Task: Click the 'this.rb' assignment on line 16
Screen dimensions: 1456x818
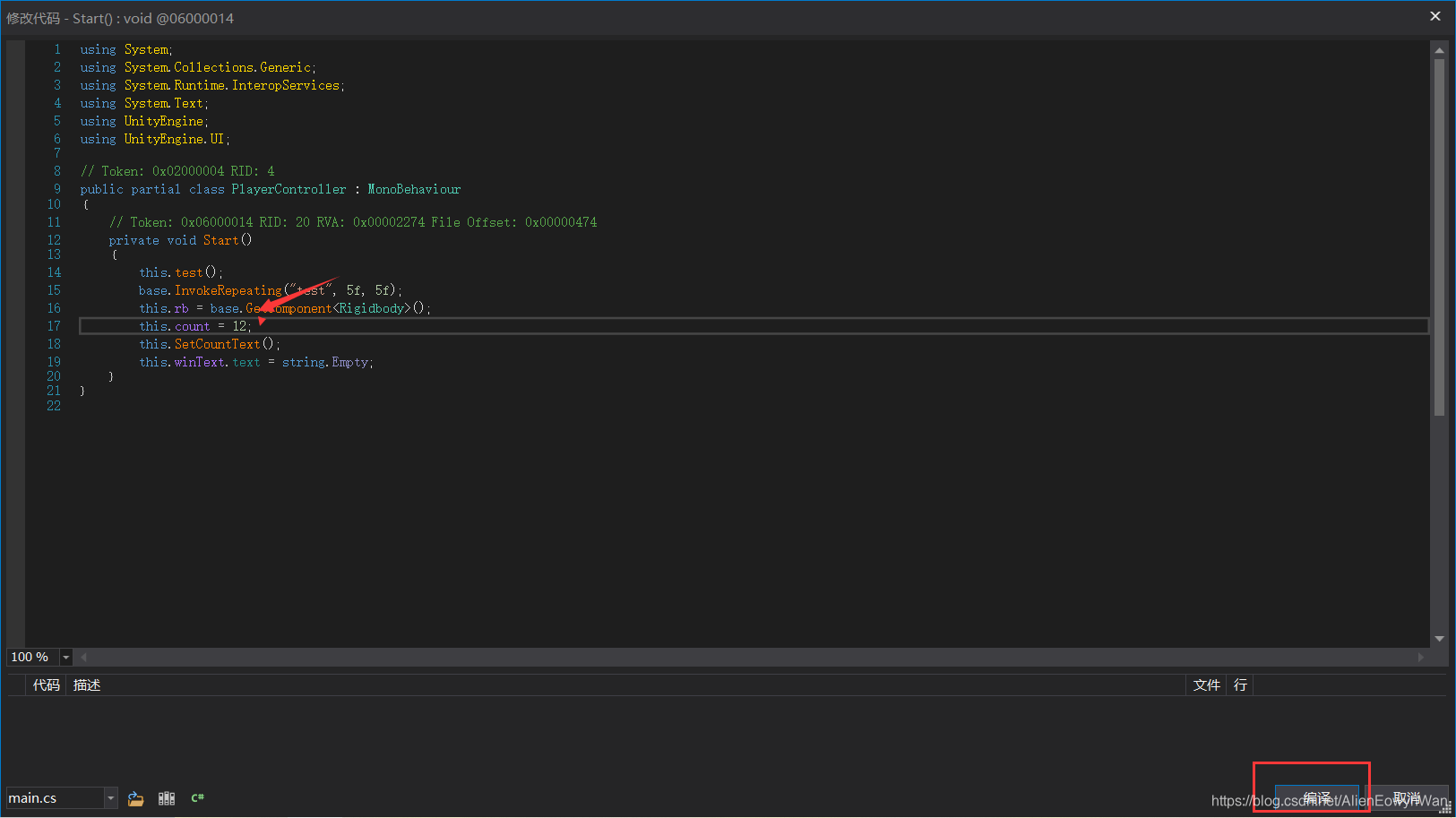Action: (164, 308)
